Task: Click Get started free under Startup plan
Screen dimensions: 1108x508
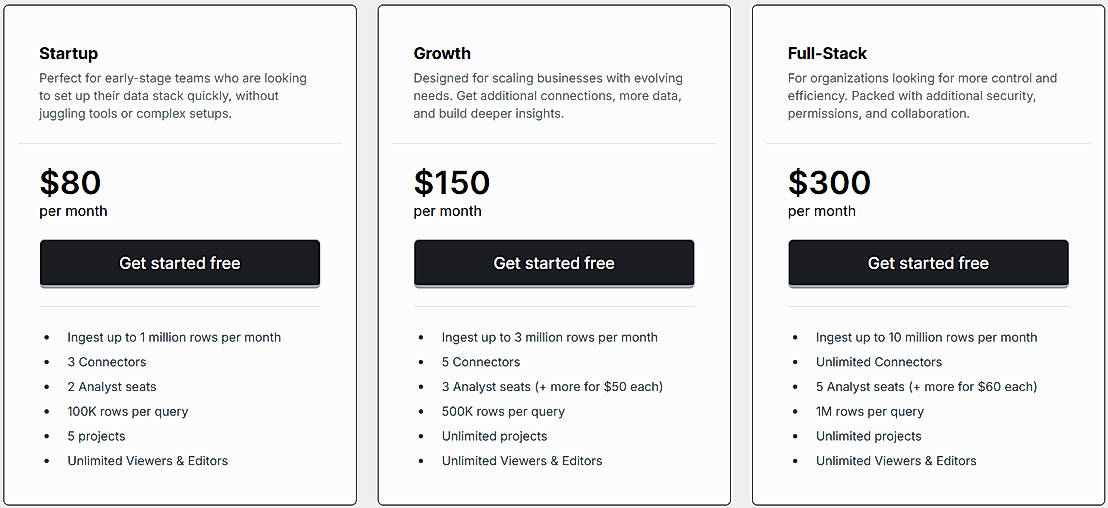Action: [x=180, y=263]
